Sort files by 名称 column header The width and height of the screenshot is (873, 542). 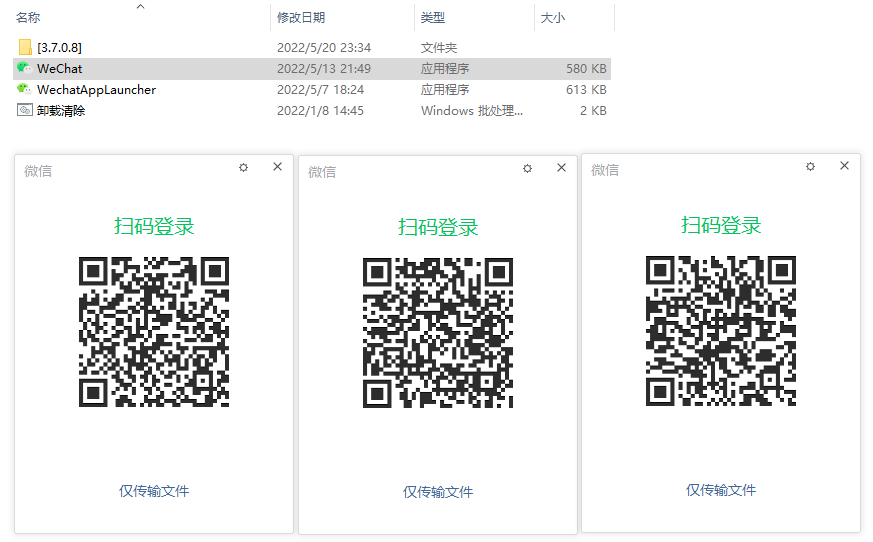click(28, 18)
